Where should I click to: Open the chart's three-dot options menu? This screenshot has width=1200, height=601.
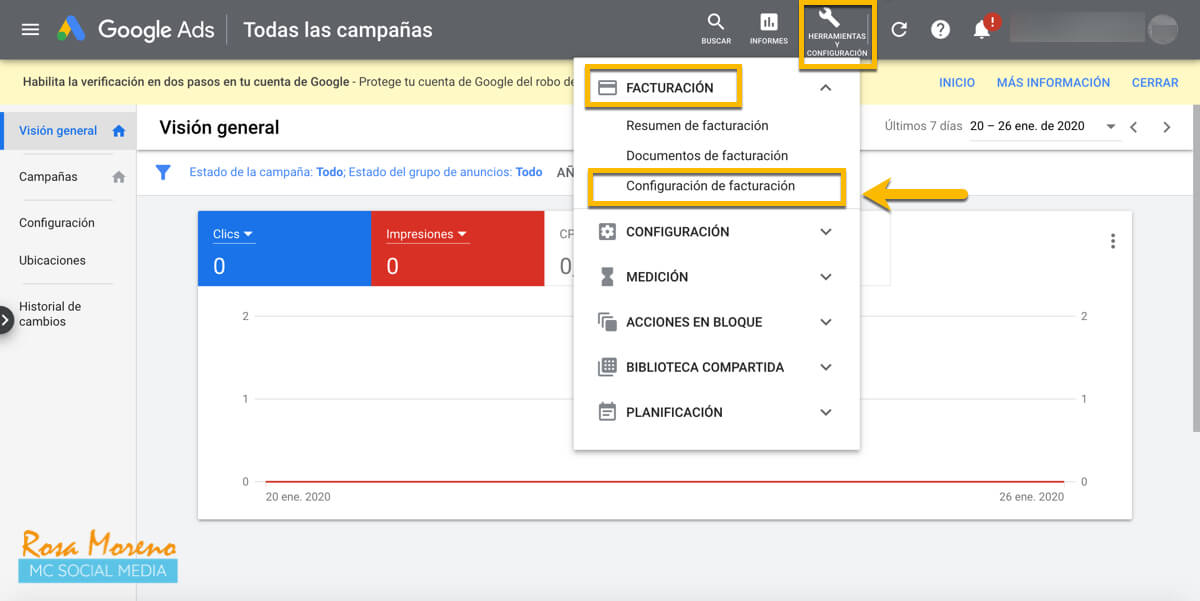click(1112, 240)
